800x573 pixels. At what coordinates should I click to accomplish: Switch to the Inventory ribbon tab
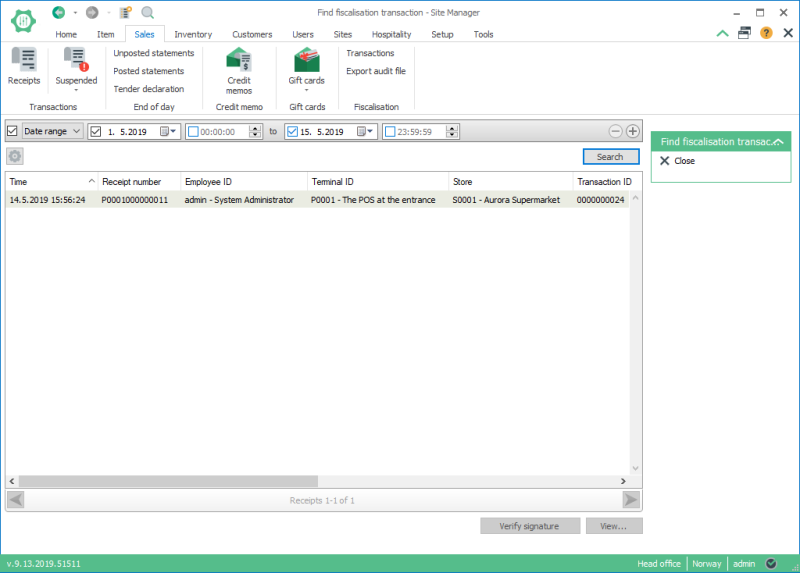(193, 34)
